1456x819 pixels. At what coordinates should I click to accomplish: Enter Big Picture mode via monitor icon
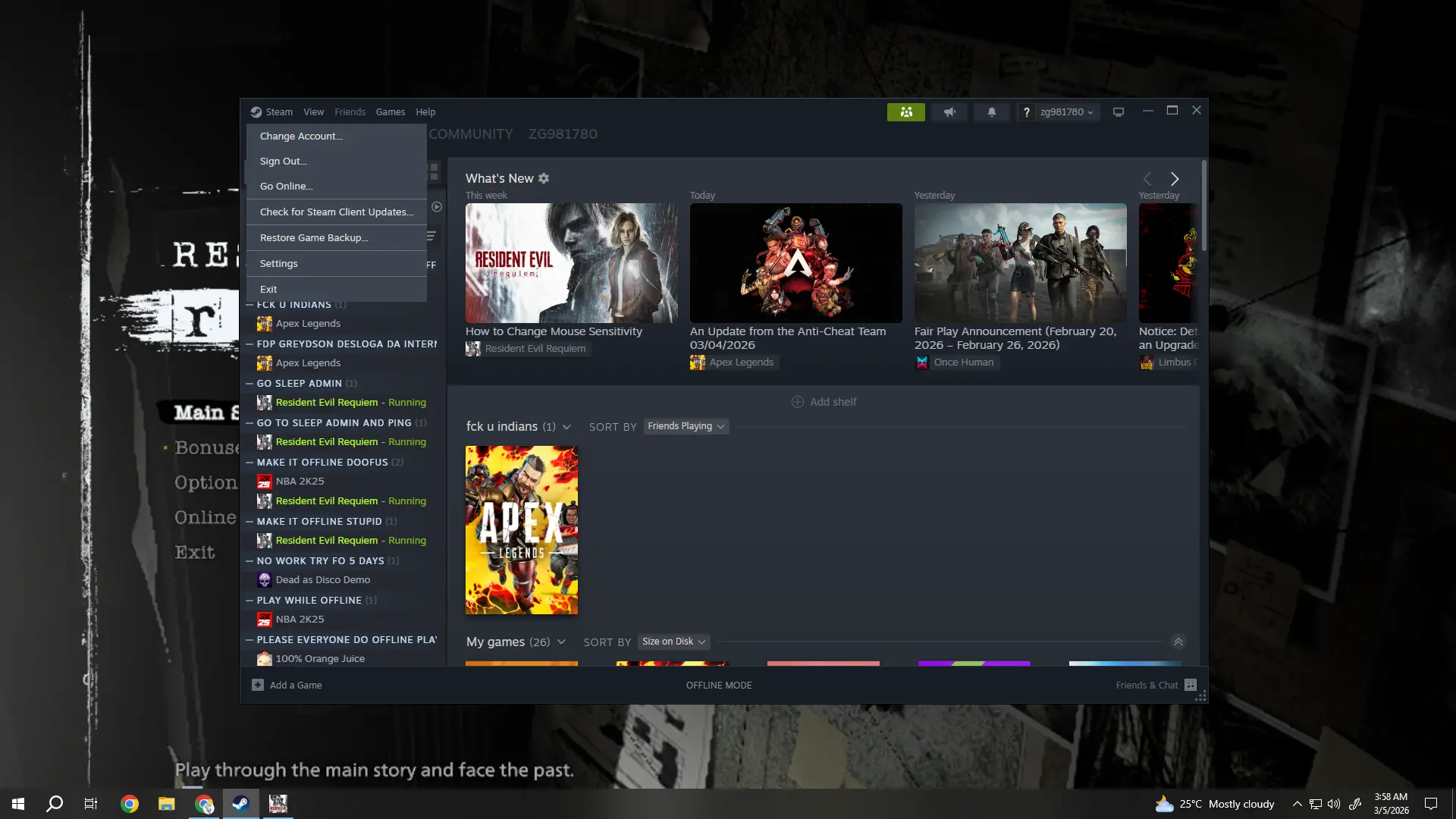[1119, 112]
